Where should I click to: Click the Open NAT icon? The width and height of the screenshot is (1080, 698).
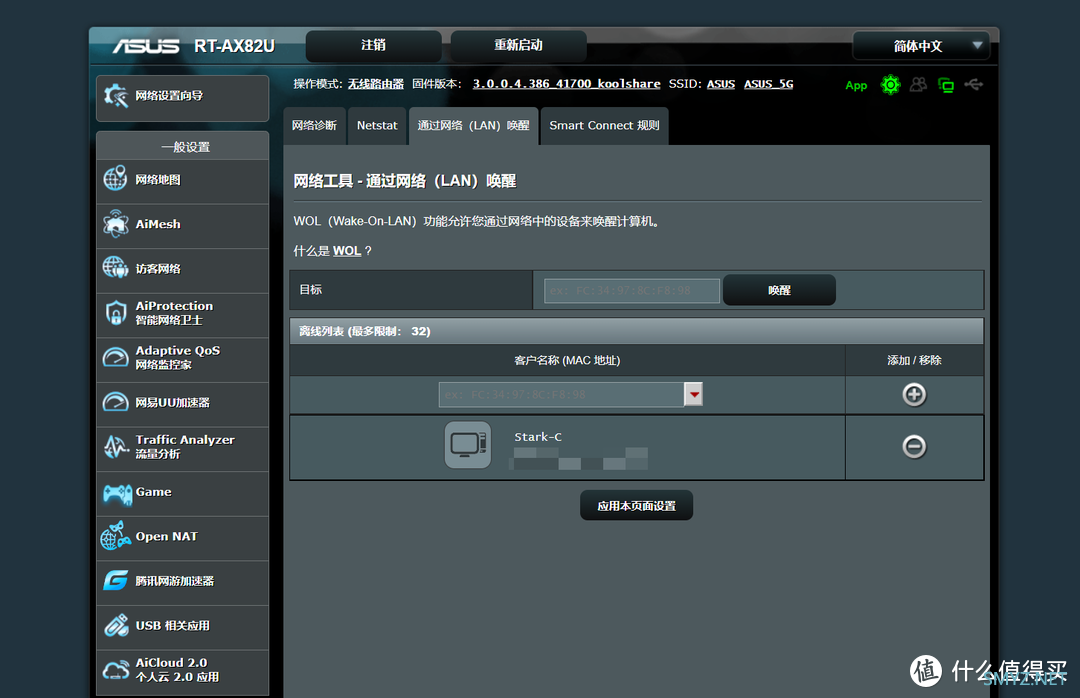coord(116,535)
